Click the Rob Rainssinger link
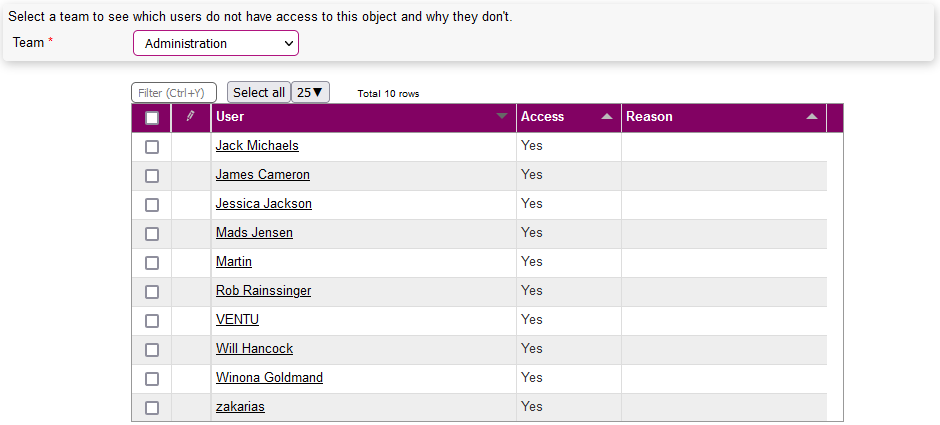Image resolution: width=940 pixels, height=425 pixels. pos(263,291)
